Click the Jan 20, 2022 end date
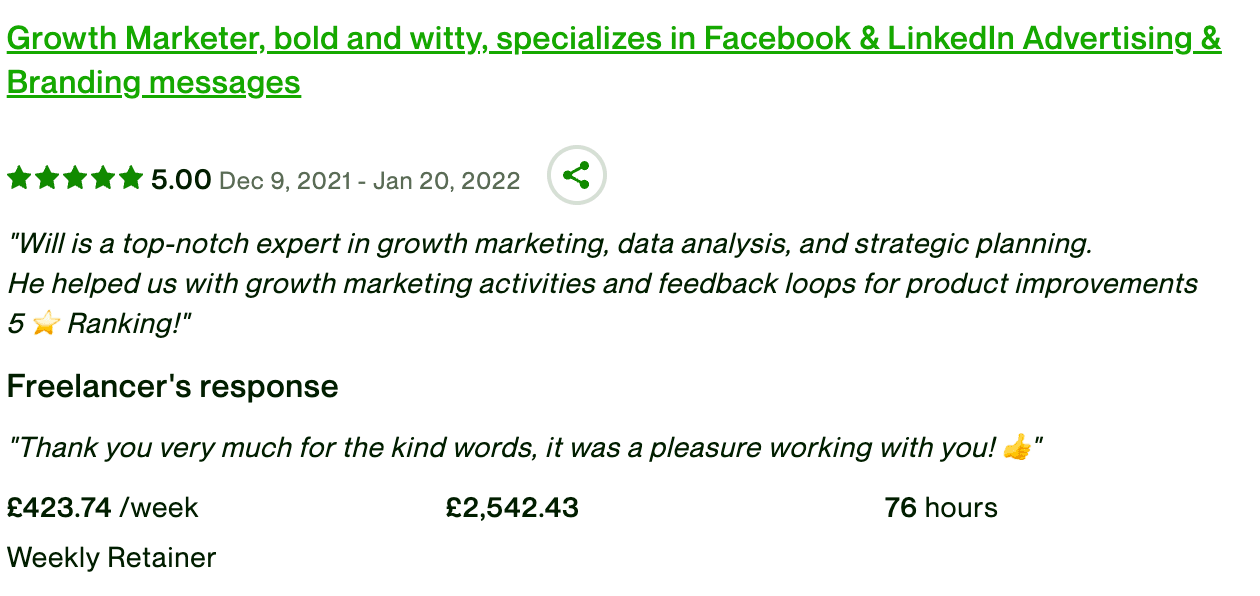This screenshot has height=596, width=1260. coord(447,181)
